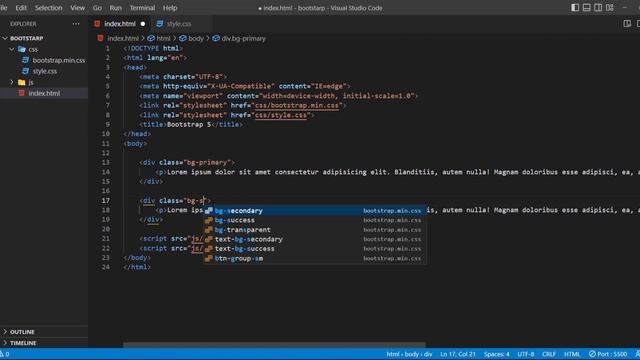Viewport: 640px width, 360px height.
Task: Choose text-bg-secondary suggestion
Action: pos(315,239)
